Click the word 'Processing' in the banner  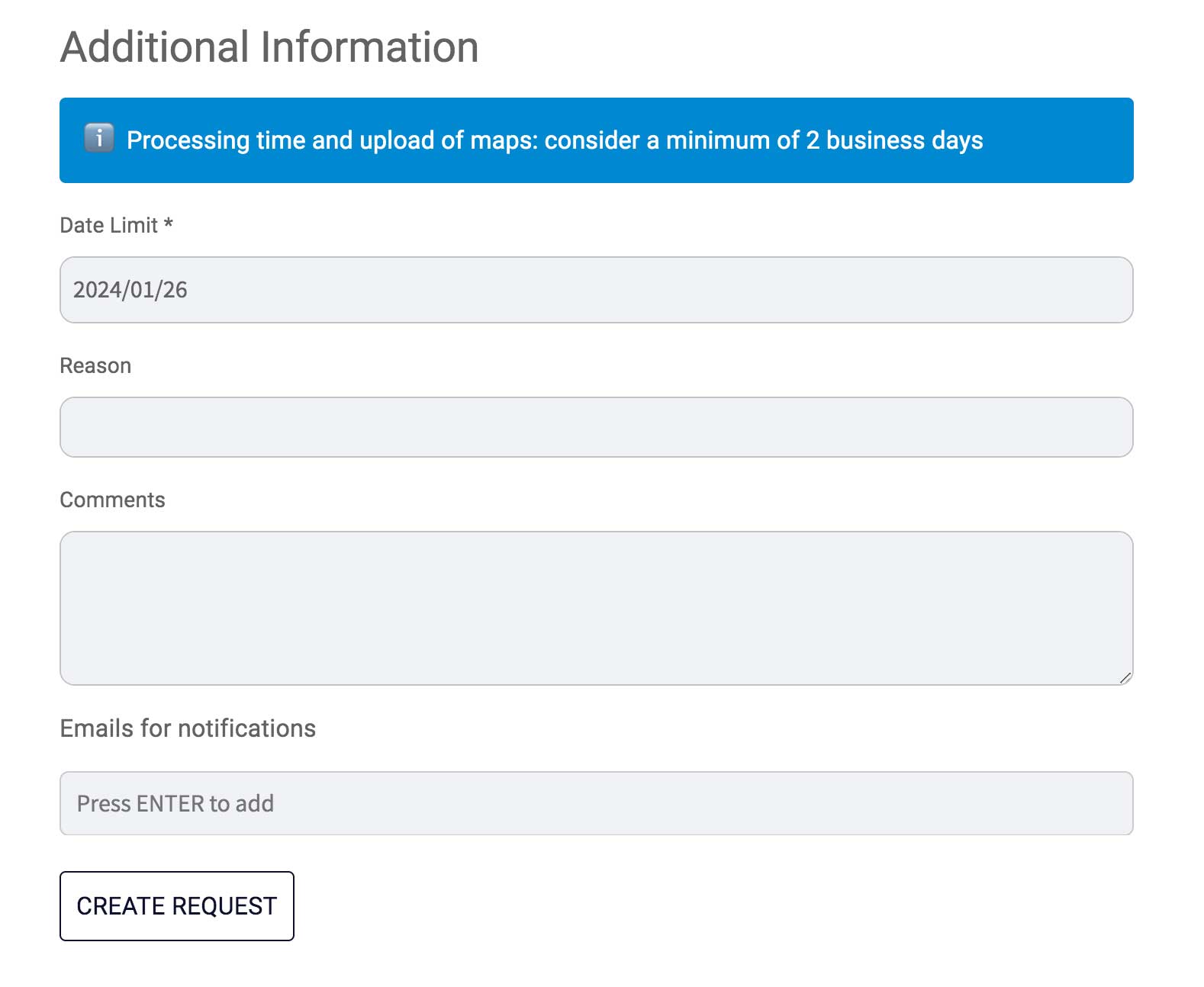point(188,140)
